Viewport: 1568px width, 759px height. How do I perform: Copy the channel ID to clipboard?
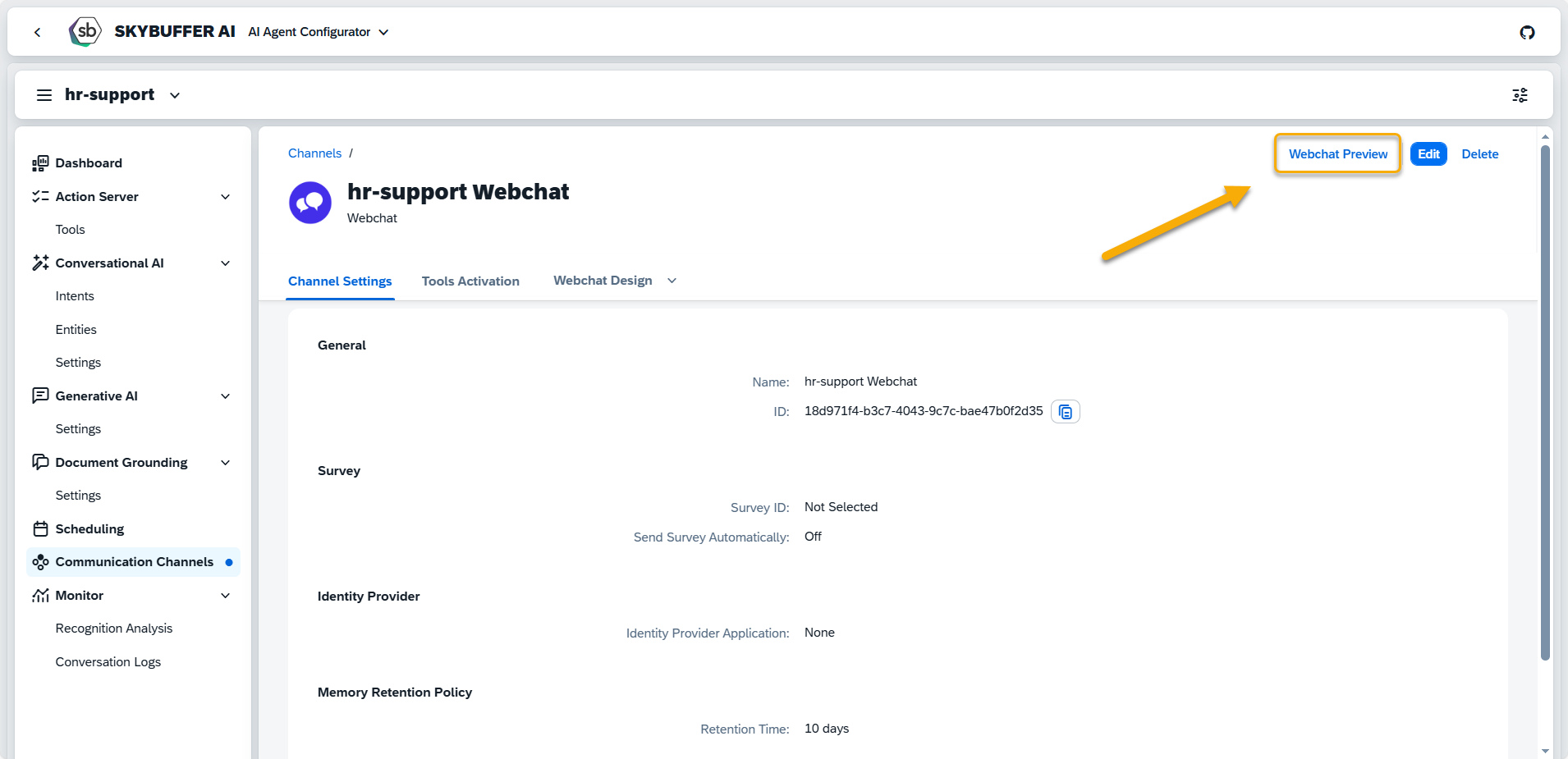tap(1065, 412)
